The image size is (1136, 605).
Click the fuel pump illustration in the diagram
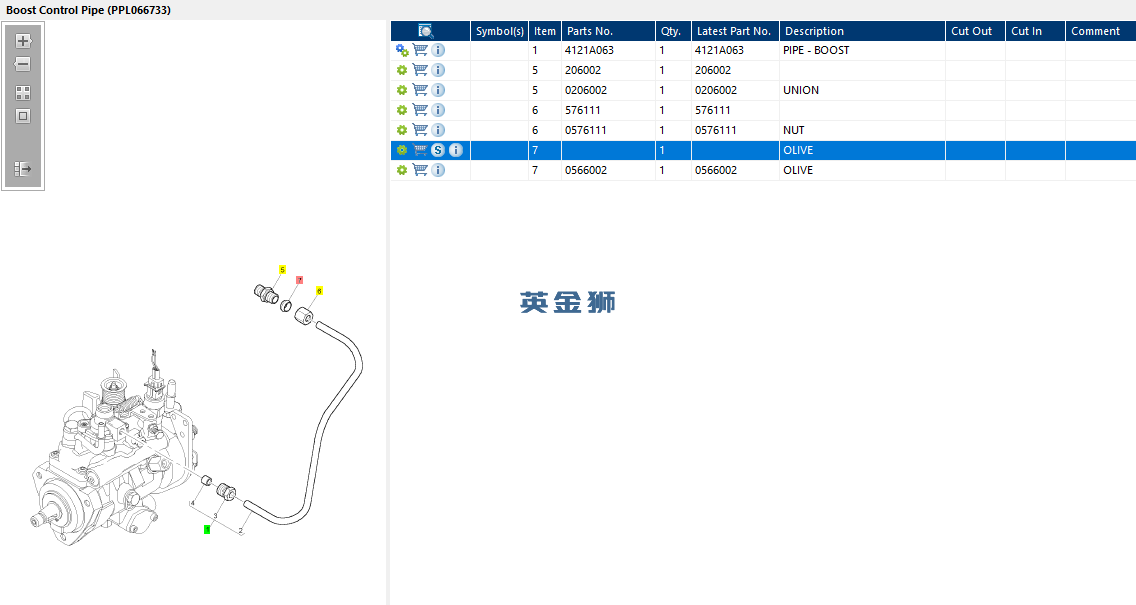tap(112, 449)
